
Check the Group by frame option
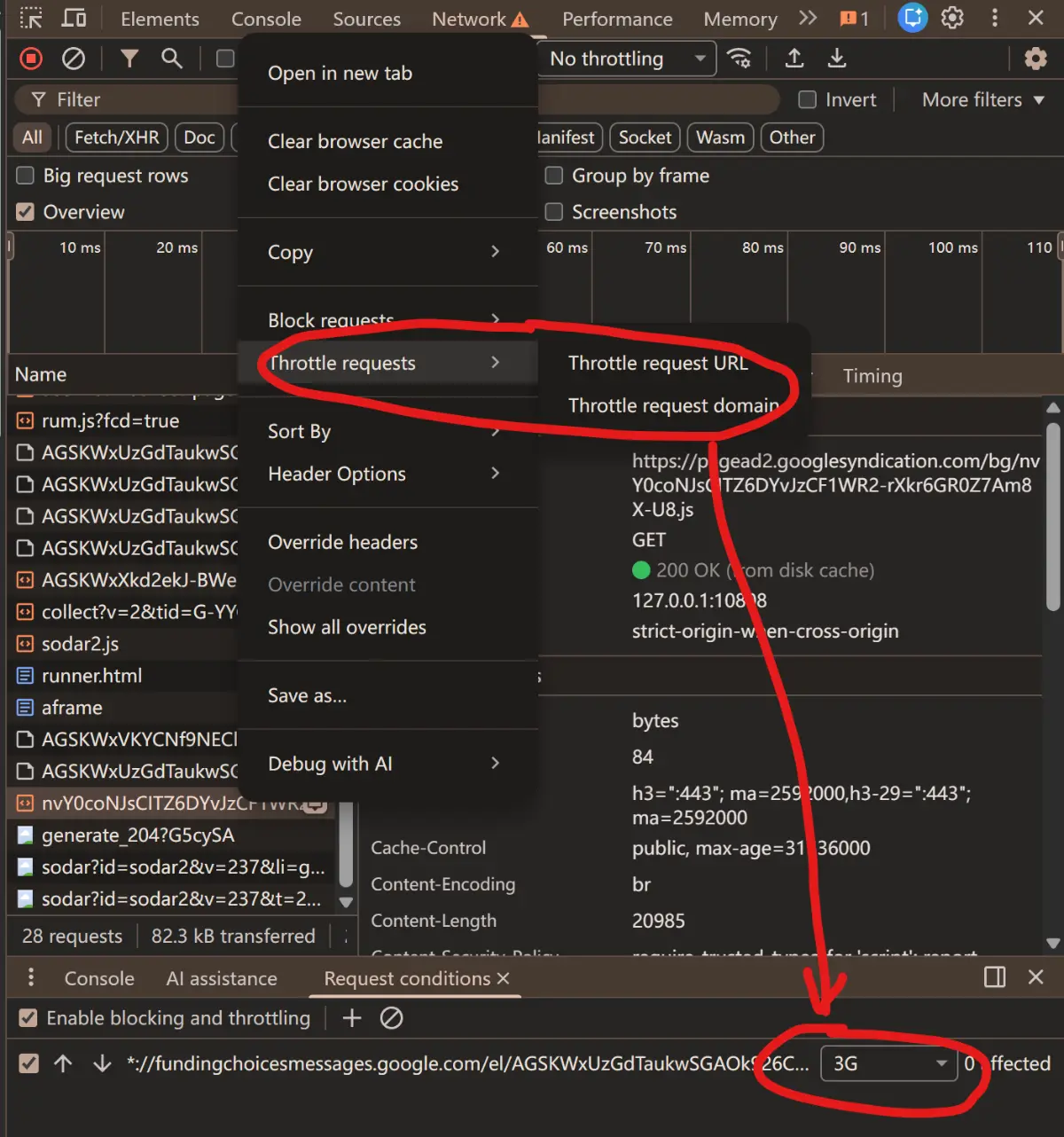554,176
